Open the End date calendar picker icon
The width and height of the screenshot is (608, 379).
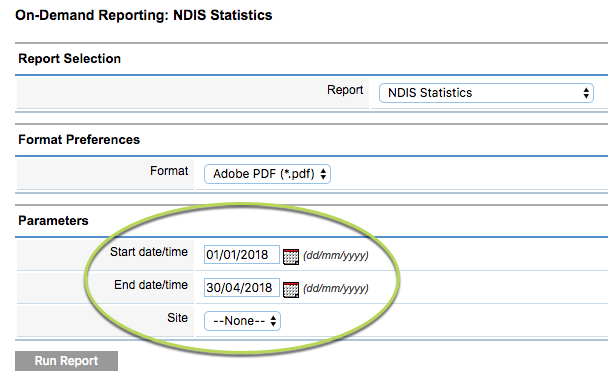pyautogui.click(x=291, y=289)
